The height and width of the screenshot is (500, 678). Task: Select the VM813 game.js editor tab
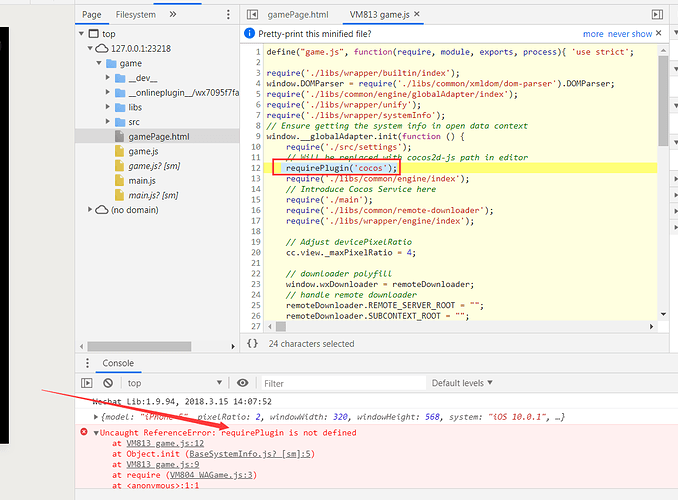379,15
